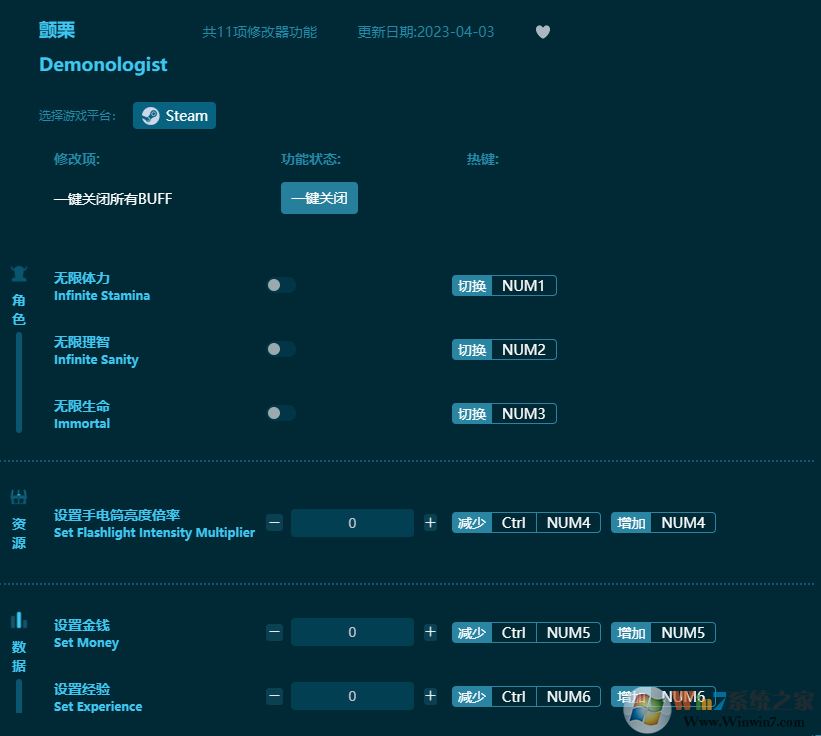Click 减少 Ctrl NUM4 decrease for flashlight intensity
This screenshot has height=736, width=821.
coord(526,522)
